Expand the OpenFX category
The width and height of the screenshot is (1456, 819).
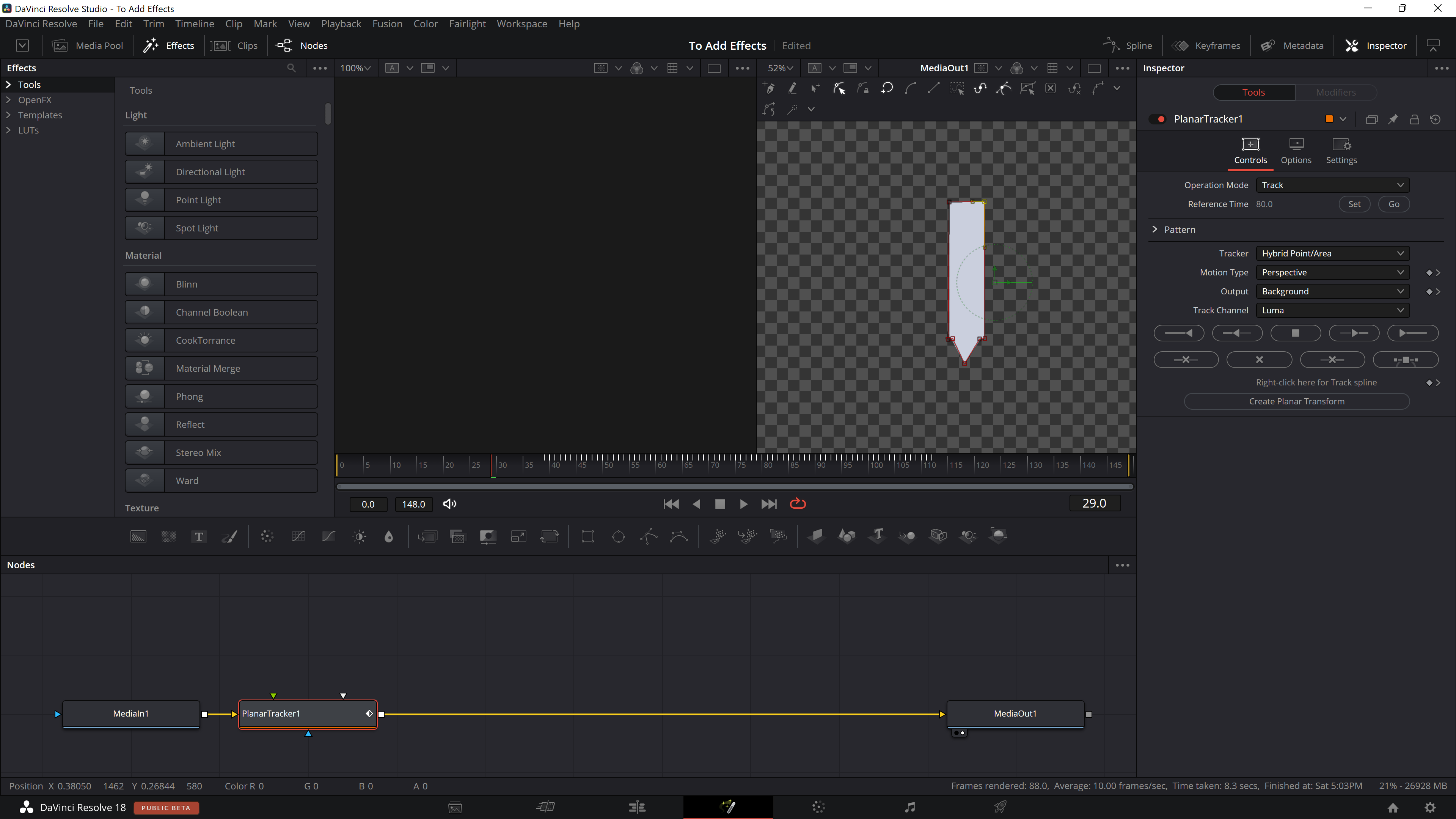click(8, 100)
